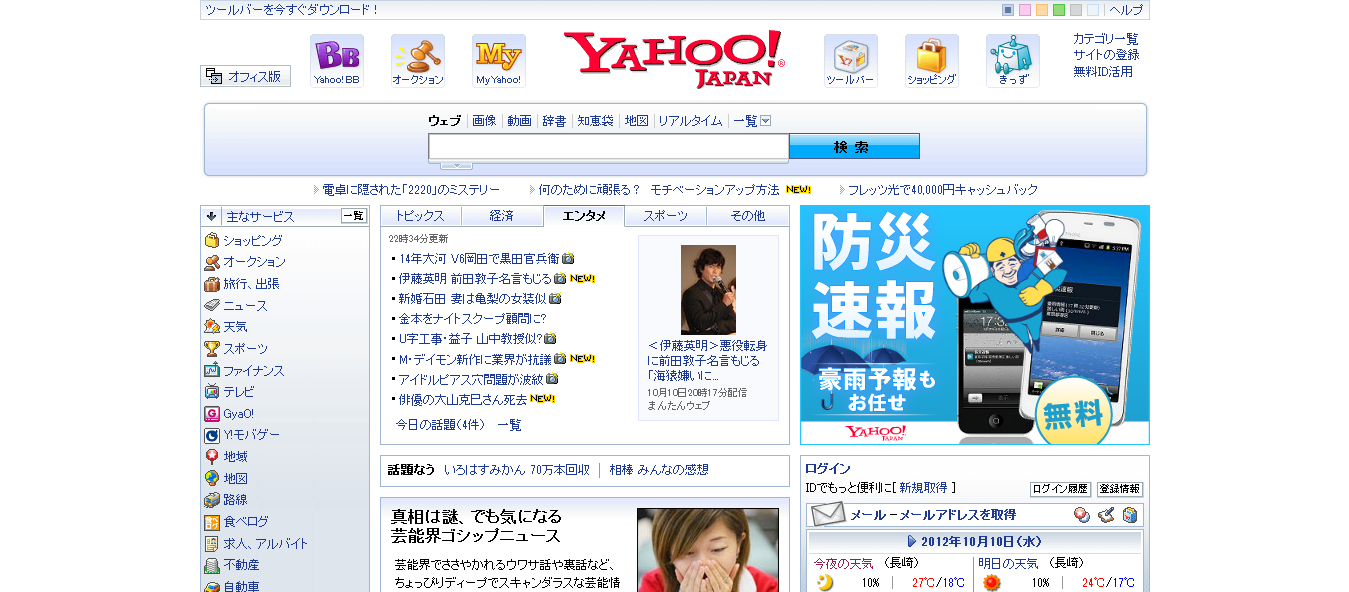Open the きっず robot icon

(1013, 61)
